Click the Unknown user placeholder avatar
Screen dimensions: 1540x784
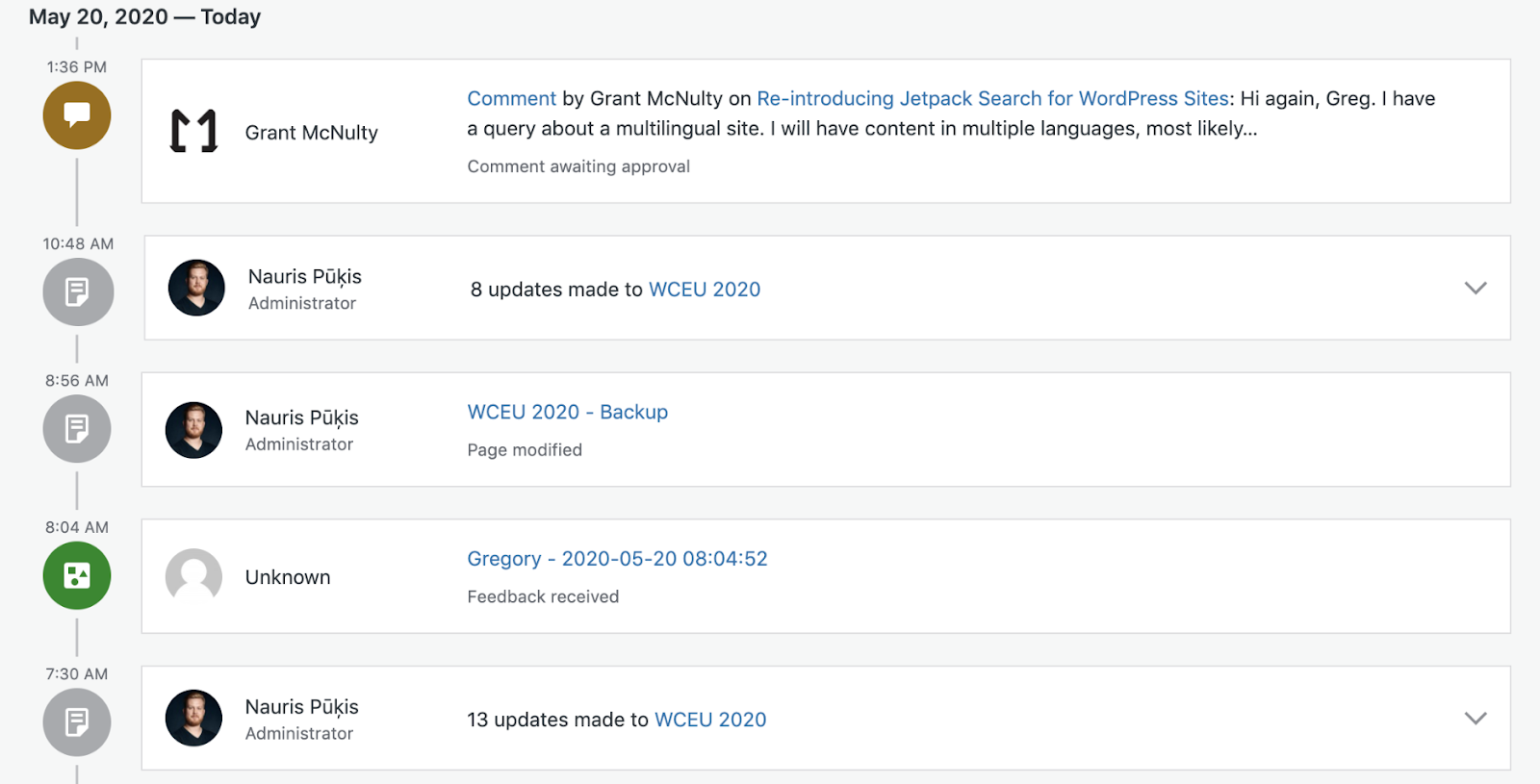coord(194,575)
